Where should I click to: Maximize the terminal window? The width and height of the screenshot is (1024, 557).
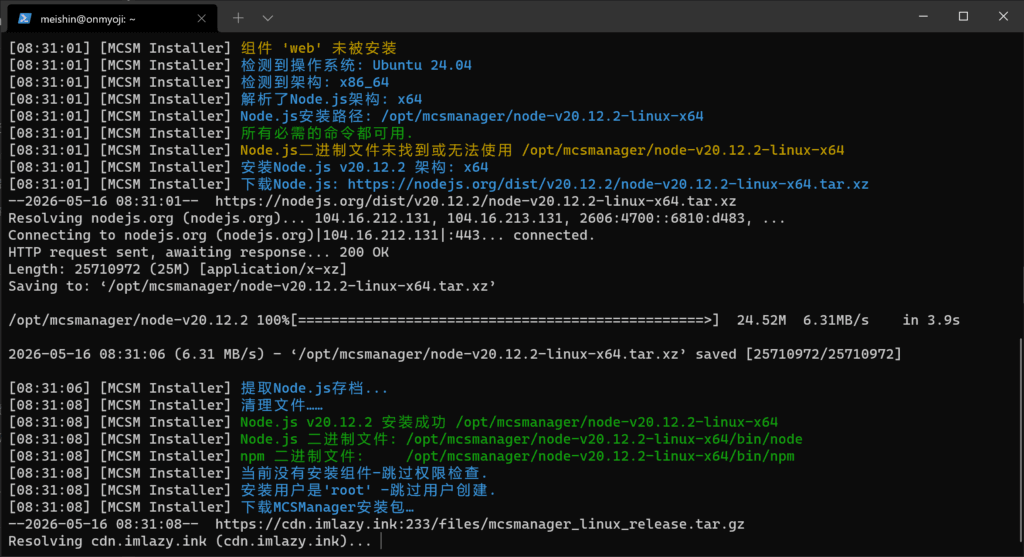click(963, 16)
